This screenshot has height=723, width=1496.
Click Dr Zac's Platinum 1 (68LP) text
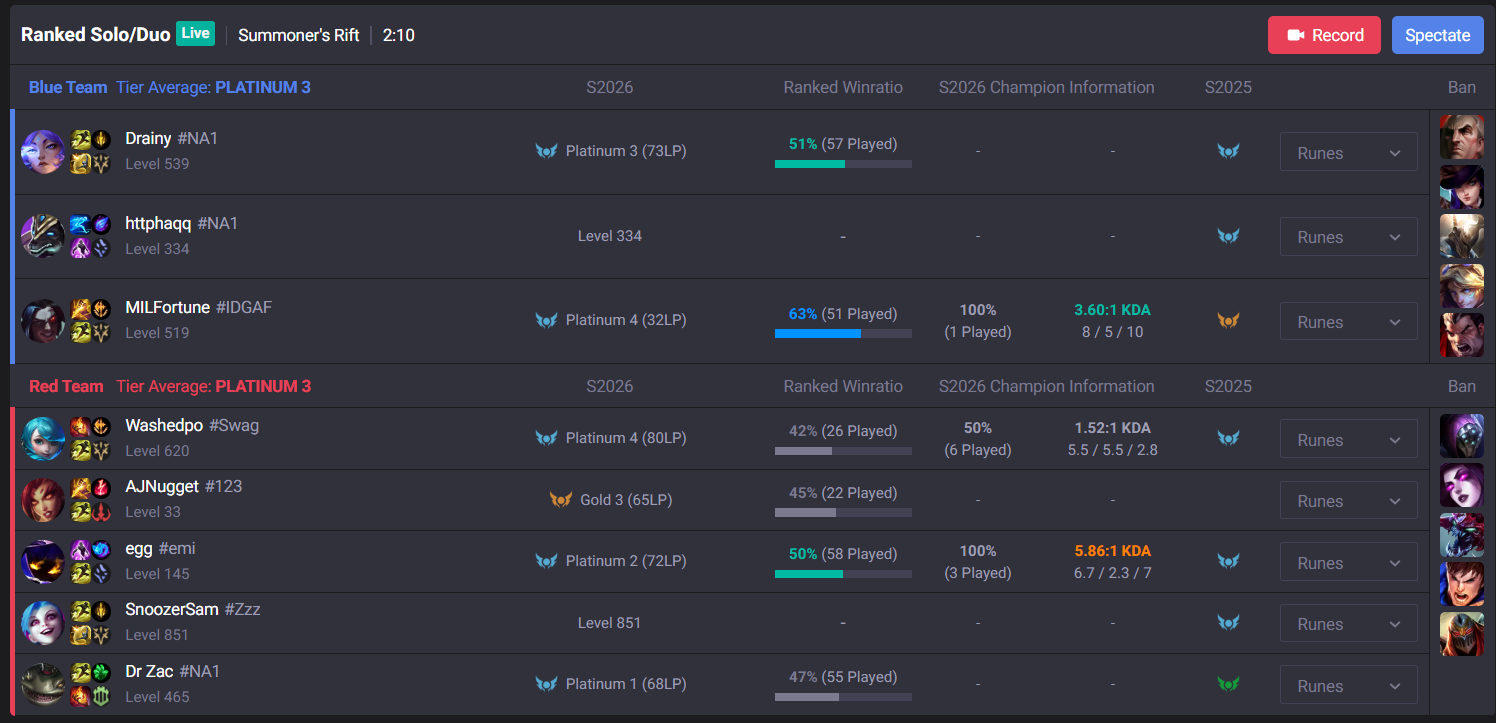pyautogui.click(x=626, y=684)
